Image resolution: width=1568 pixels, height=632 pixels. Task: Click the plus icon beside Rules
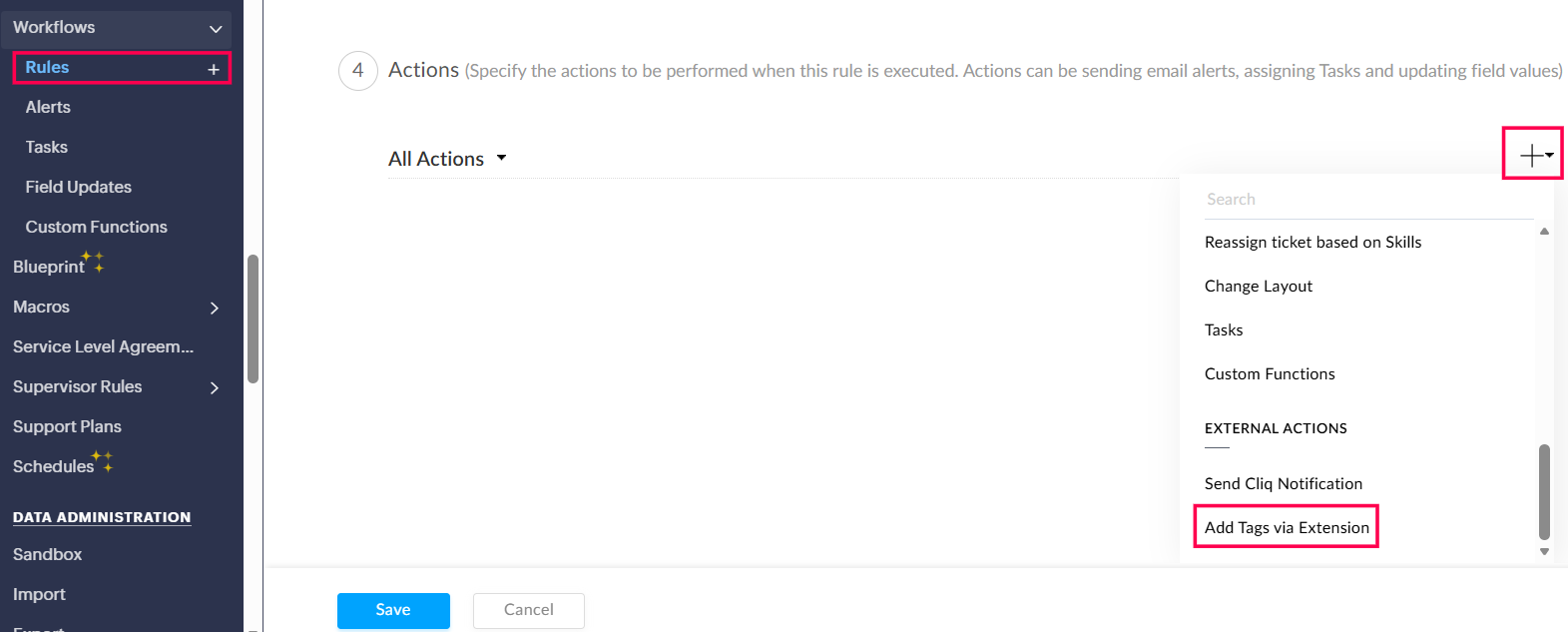[213, 69]
